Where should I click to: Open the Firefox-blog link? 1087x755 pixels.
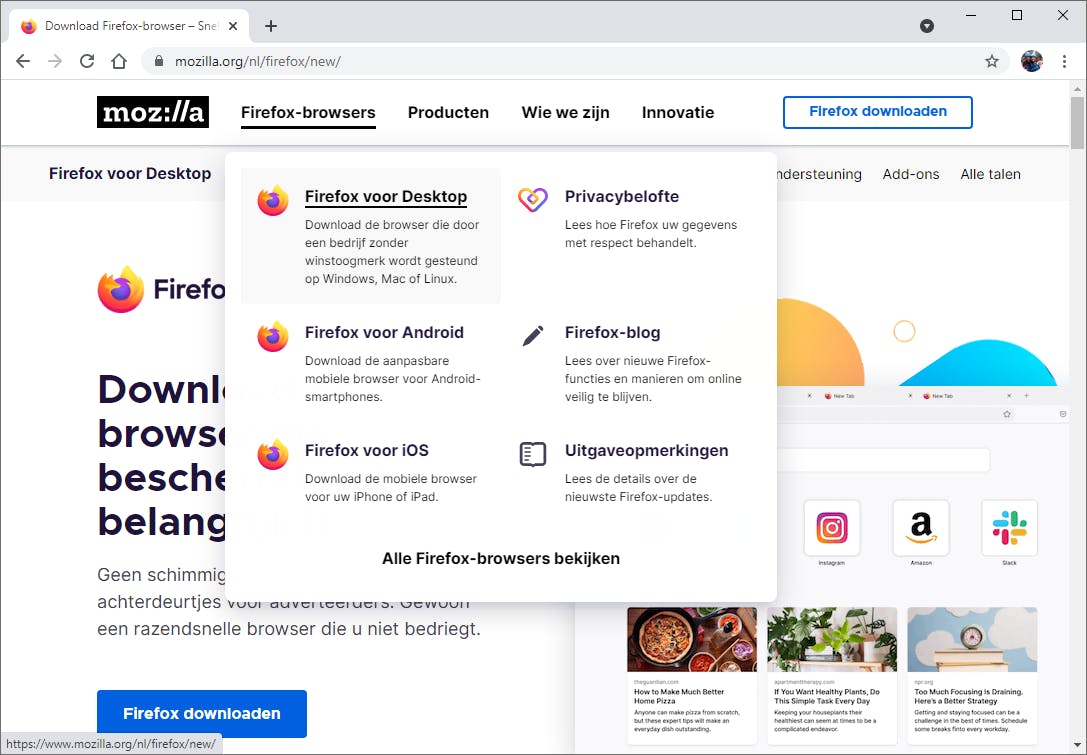[x=612, y=332]
